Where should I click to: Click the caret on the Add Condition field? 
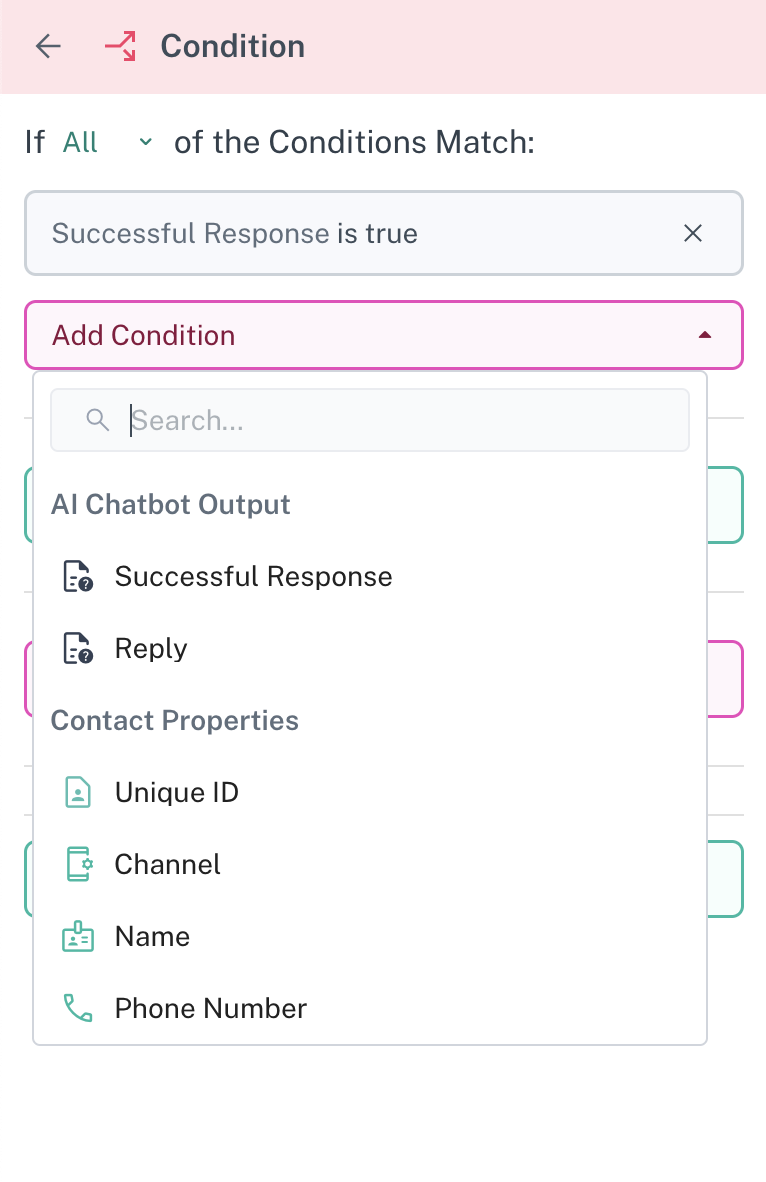[705, 335]
